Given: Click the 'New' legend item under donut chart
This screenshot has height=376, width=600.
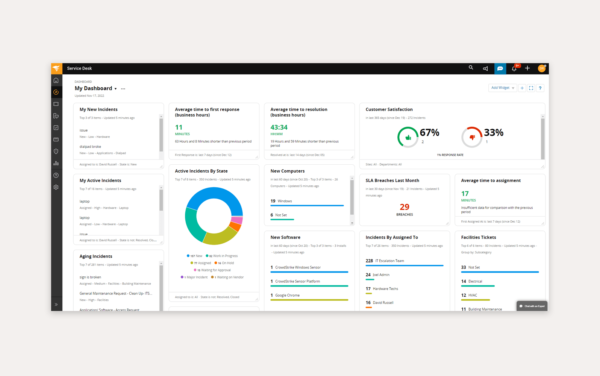Looking at the screenshot, I should coord(195,256).
